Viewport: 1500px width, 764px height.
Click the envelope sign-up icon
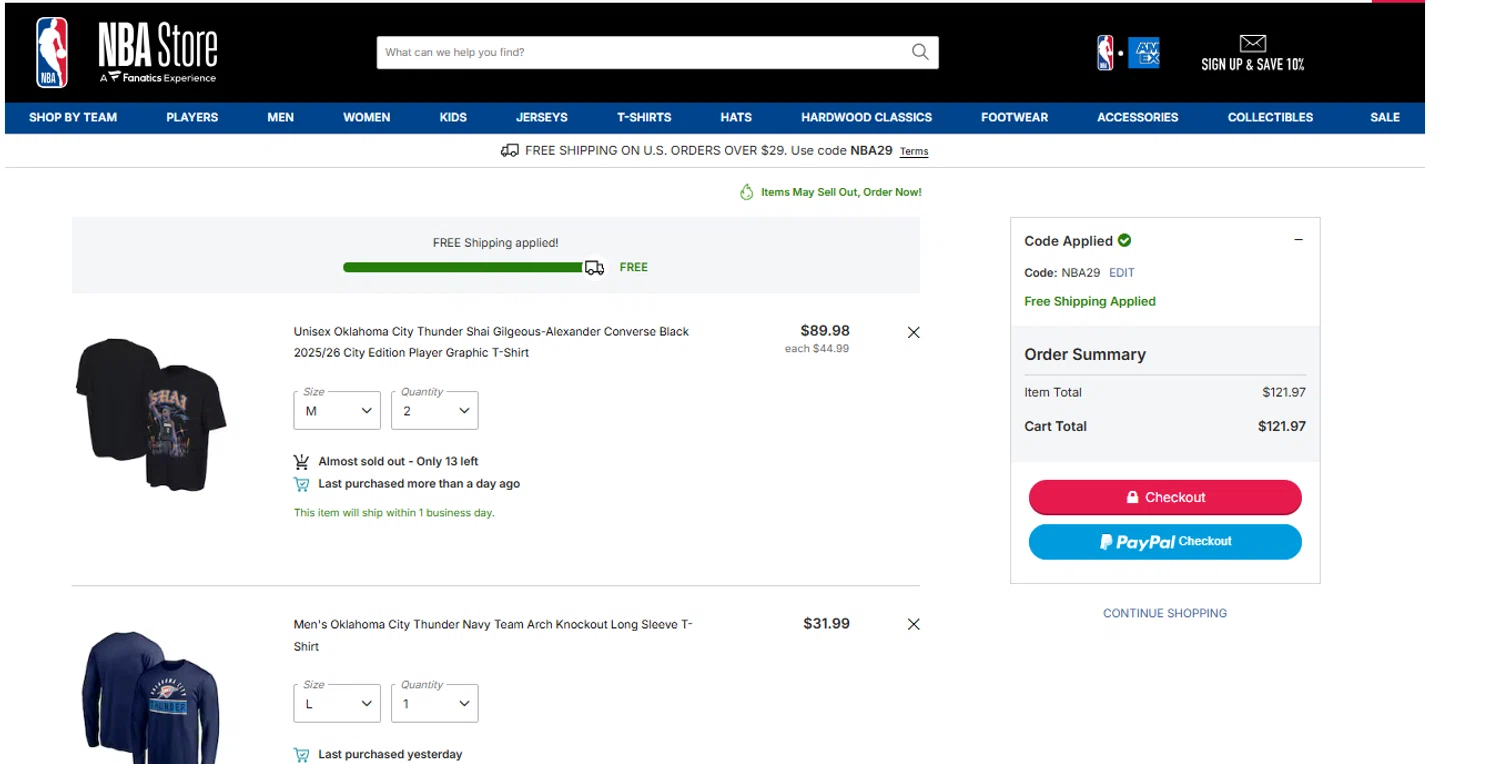point(1253,43)
